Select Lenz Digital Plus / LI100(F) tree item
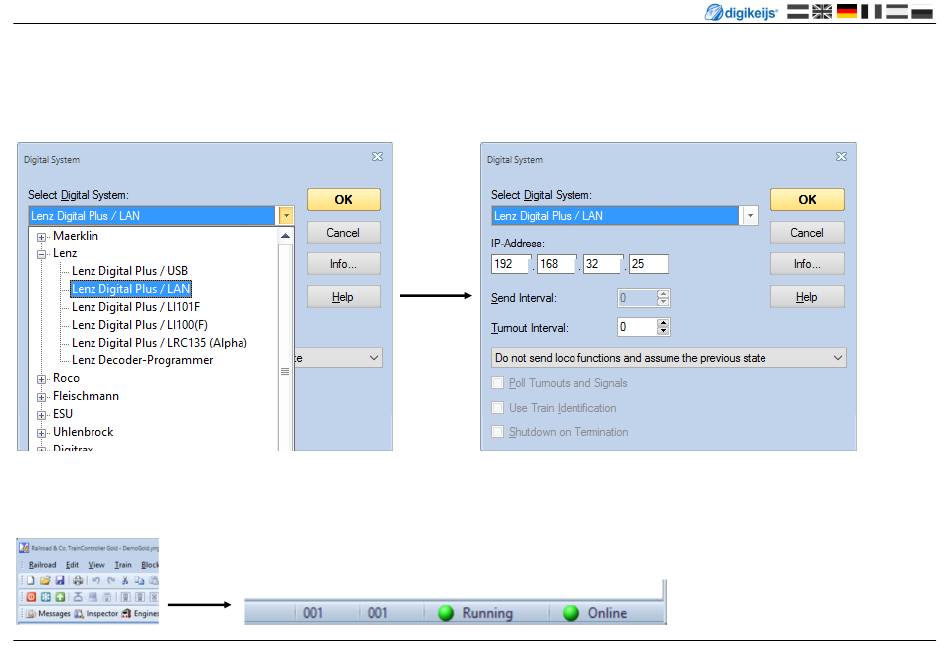This screenshot has width=950, height=659. pos(140,325)
